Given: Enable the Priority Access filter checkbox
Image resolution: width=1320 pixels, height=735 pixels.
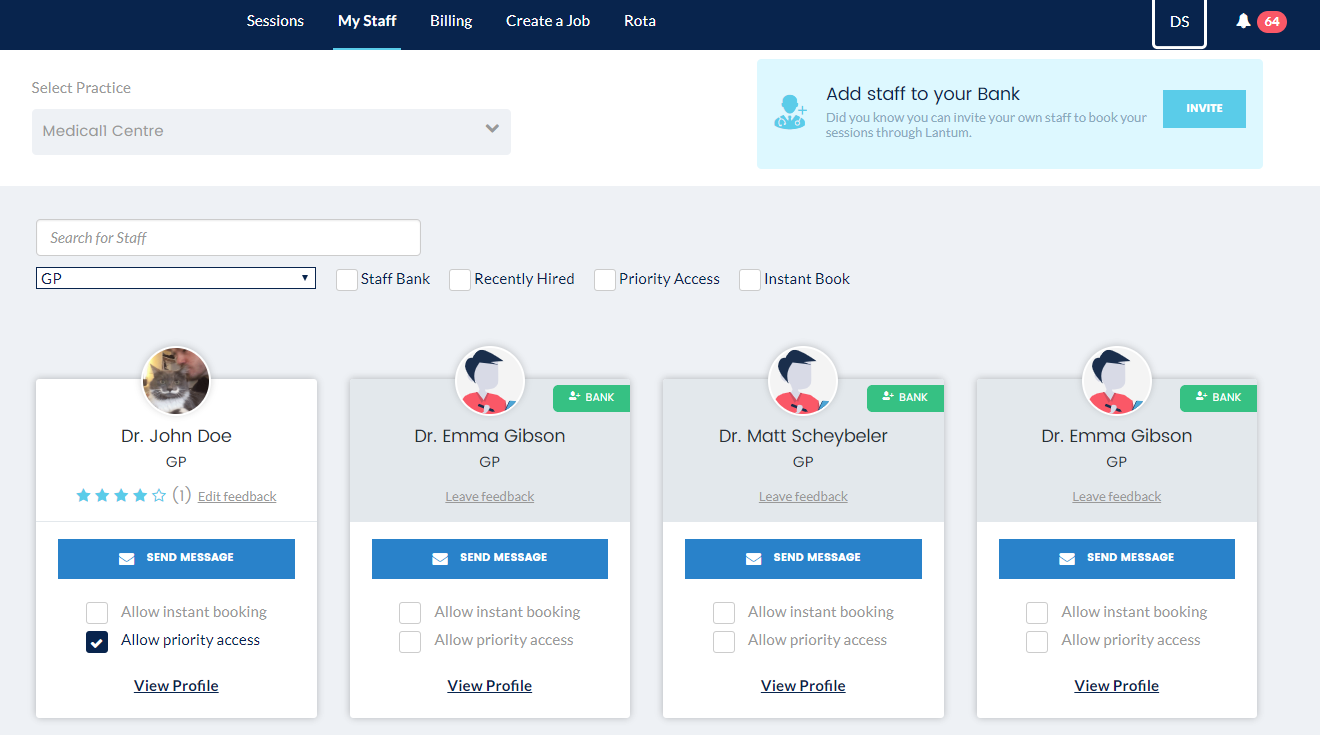Looking at the screenshot, I should click(x=605, y=280).
